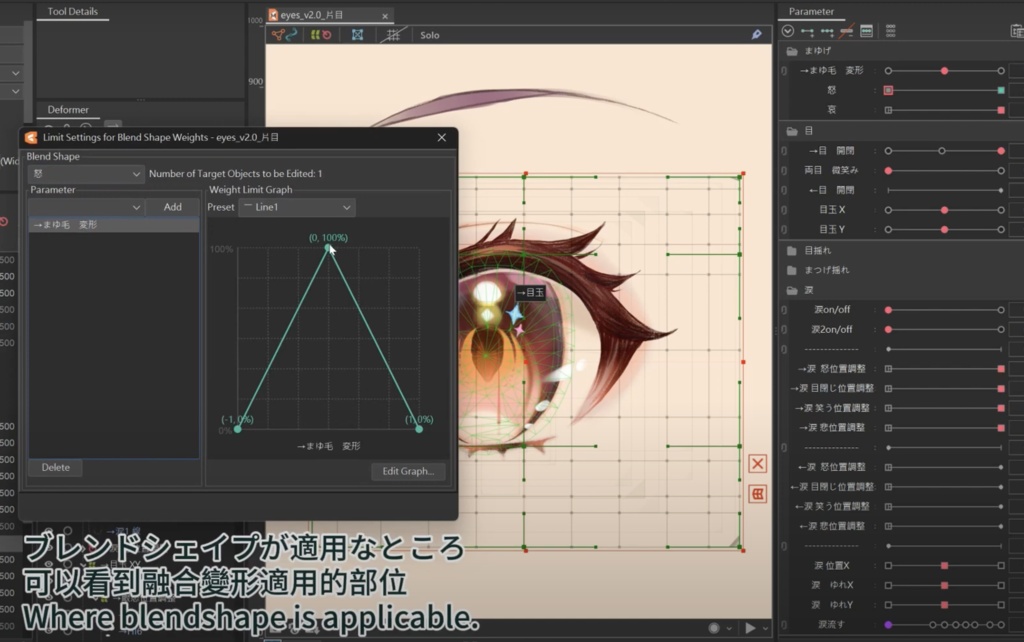Click the Edit Graph button
The width and height of the screenshot is (1024, 642).
407,471
